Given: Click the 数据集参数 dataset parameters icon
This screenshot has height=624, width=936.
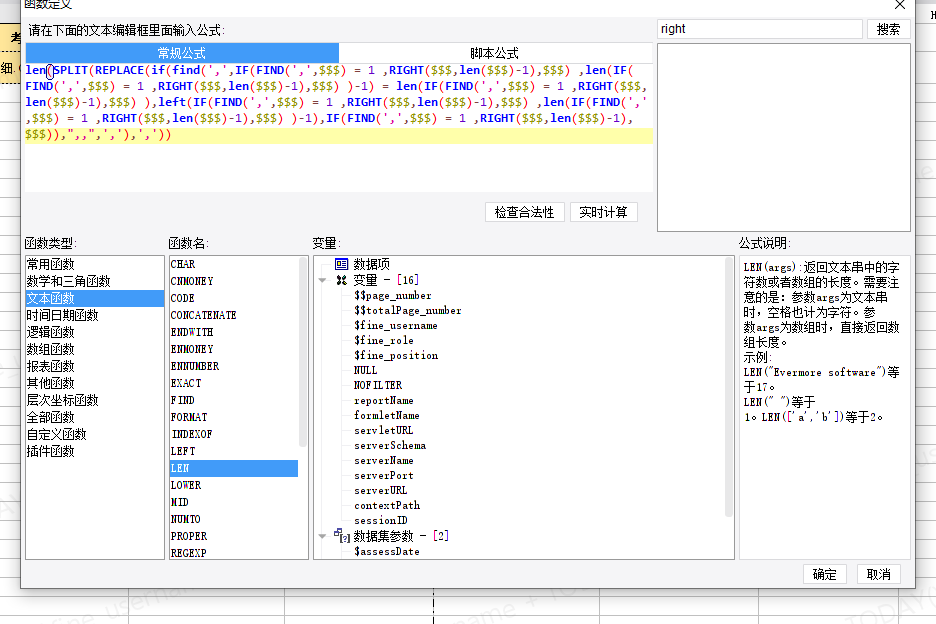Looking at the screenshot, I should pyautogui.click(x=341, y=536).
